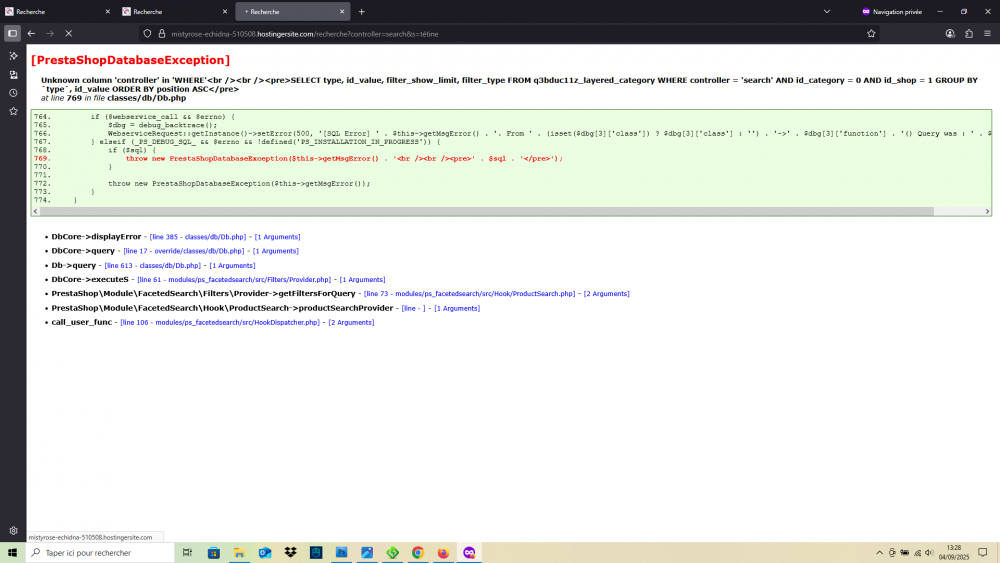Expand 2 Arguments for getFiltersForQuery row

(607, 294)
